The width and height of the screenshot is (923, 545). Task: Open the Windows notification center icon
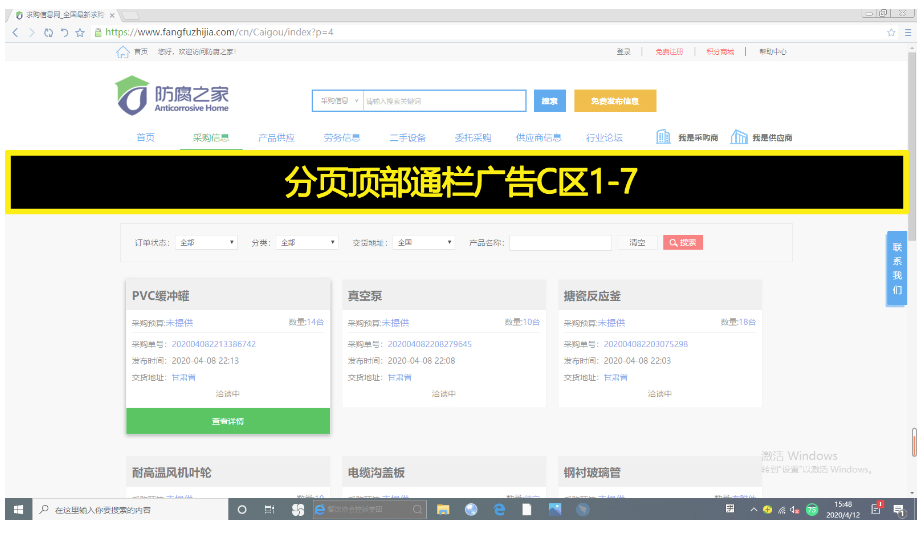[x=875, y=509]
